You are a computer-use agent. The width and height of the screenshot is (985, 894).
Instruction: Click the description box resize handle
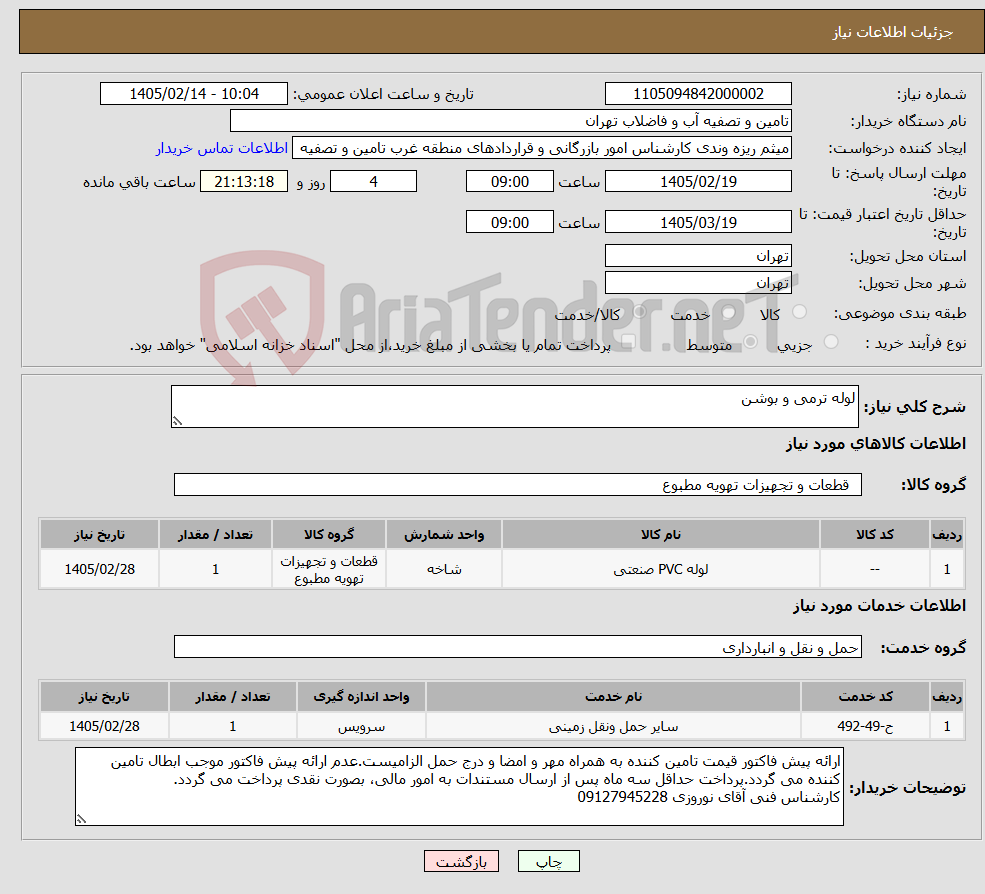[x=177, y=421]
